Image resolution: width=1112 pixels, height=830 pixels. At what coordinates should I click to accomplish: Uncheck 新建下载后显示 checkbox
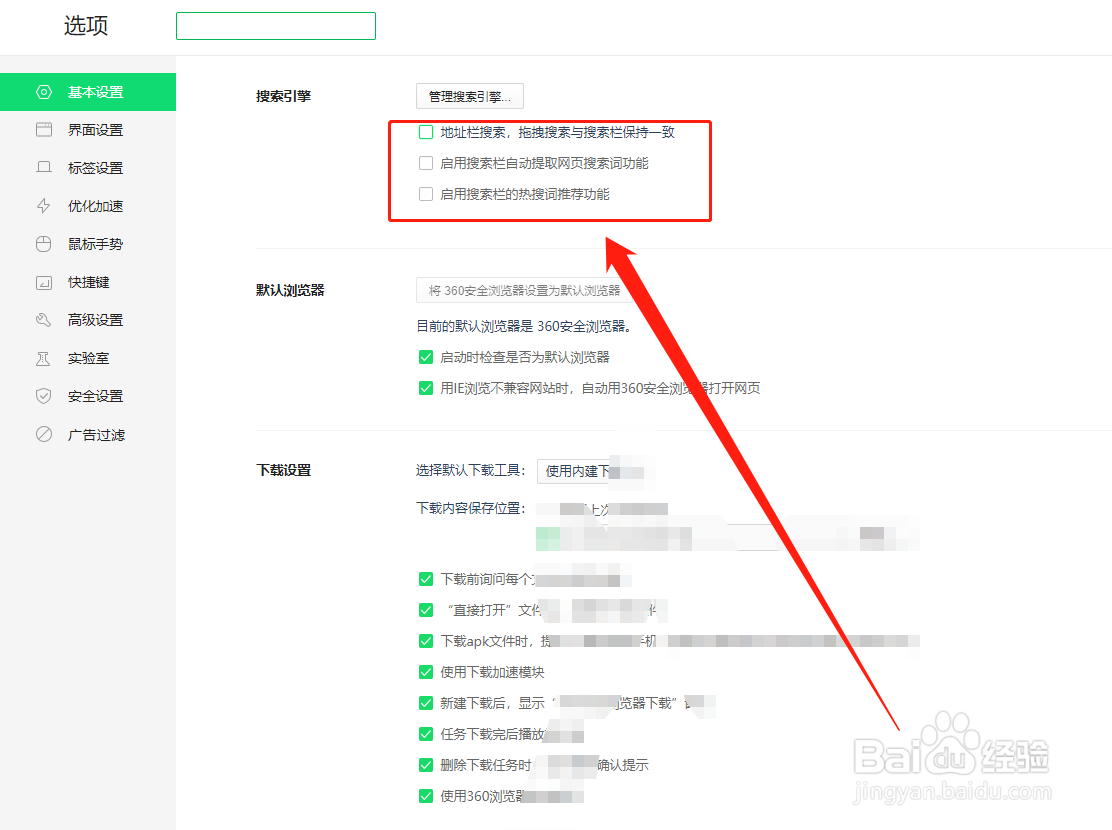click(426, 703)
